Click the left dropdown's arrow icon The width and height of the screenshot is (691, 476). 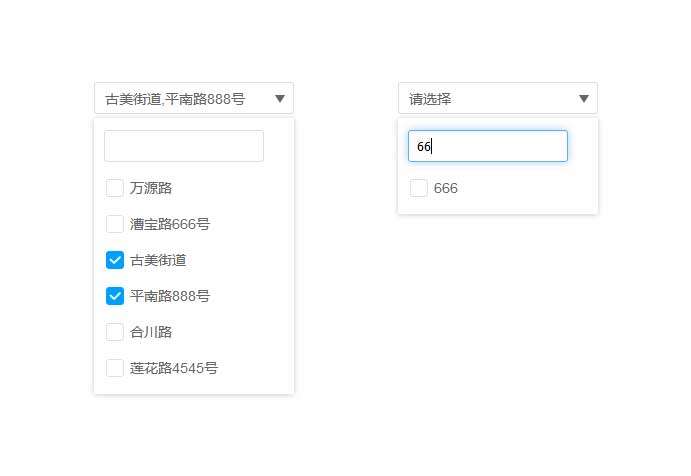(x=280, y=99)
